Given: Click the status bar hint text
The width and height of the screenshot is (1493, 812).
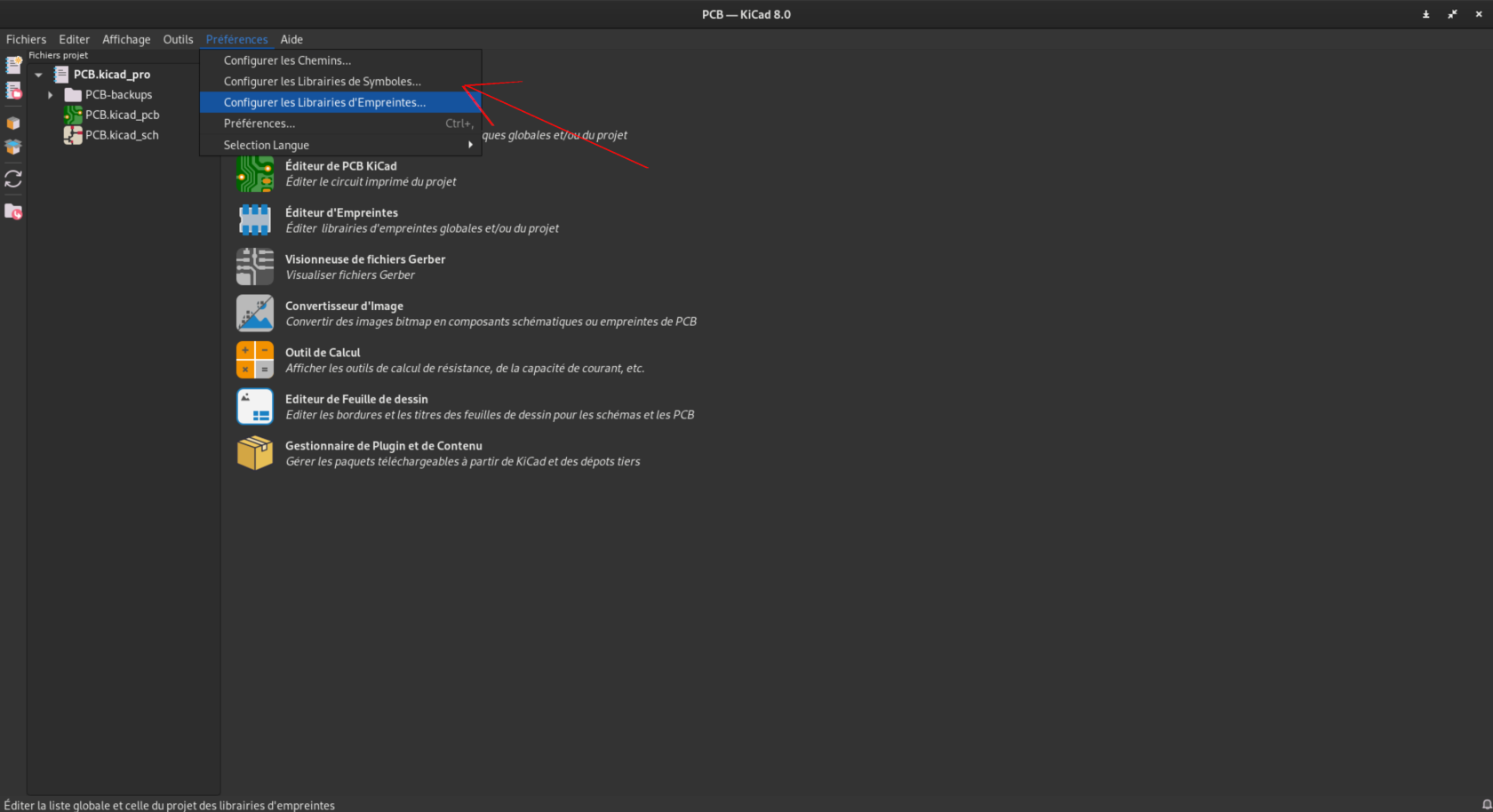Looking at the screenshot, I should (x=169, y=805).
